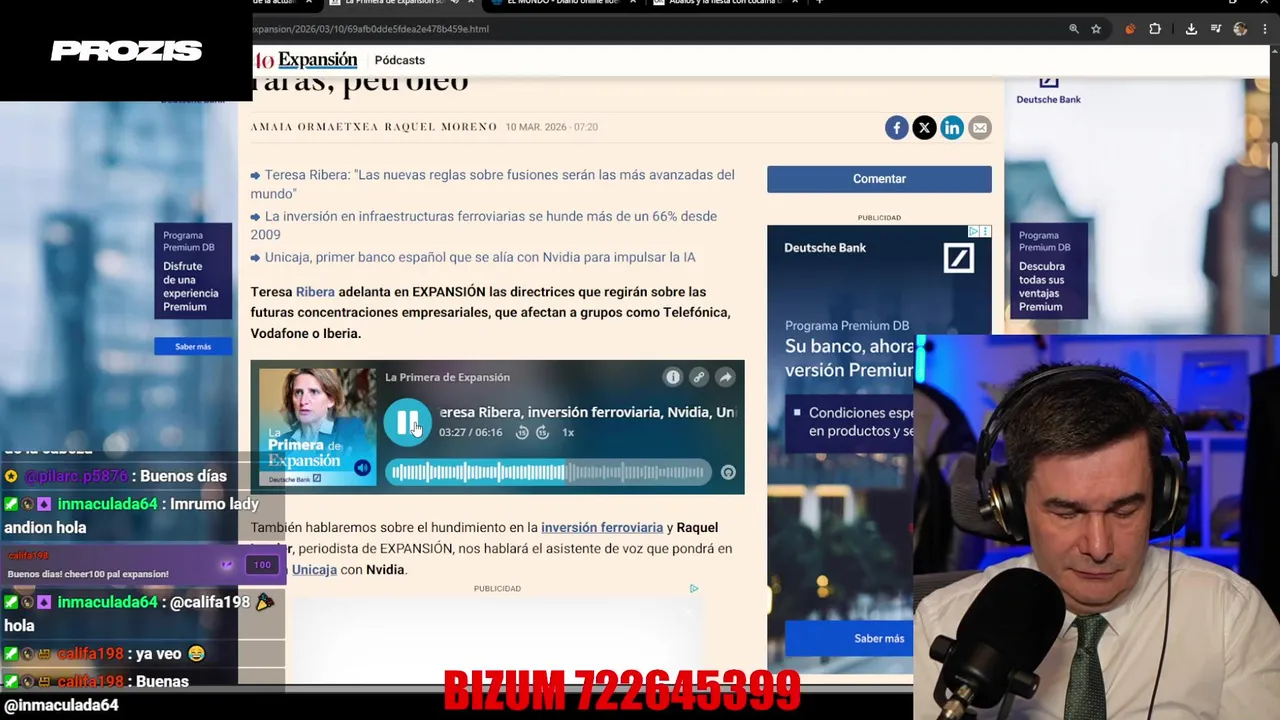
Task: Bookmark this page with star icon
Action: (x=1096, y=29)
